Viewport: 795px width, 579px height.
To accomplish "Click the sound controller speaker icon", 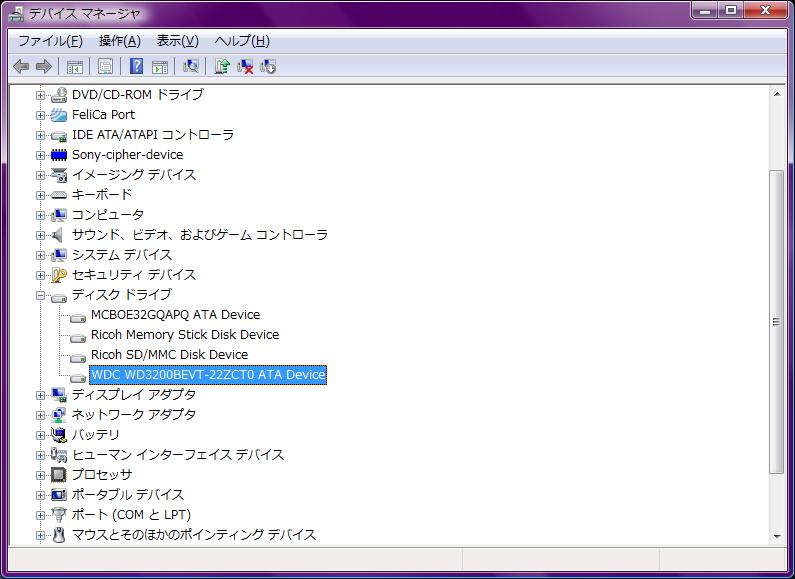I will tap(59, 235).
